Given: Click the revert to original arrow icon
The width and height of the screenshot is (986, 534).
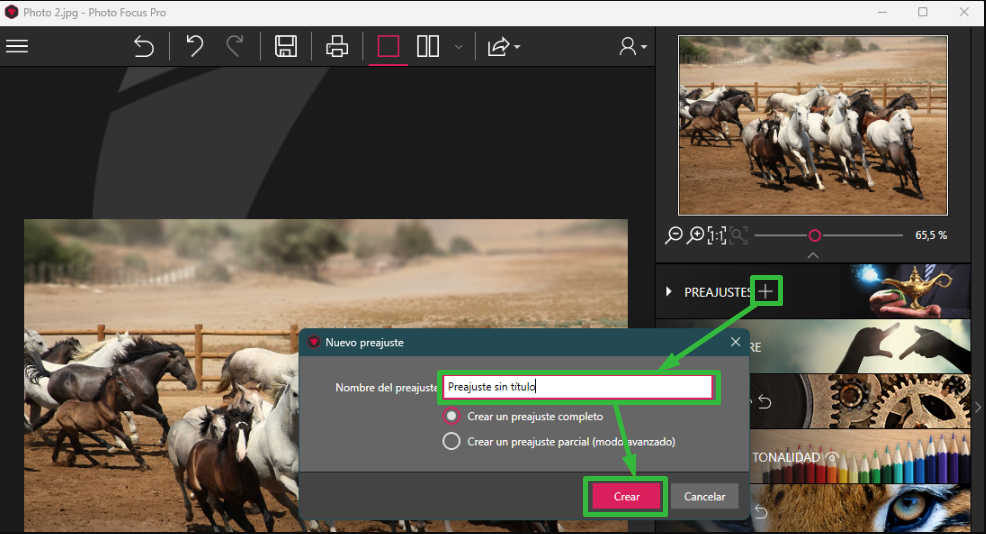Looking at the screenshot, I should [144, 47].
